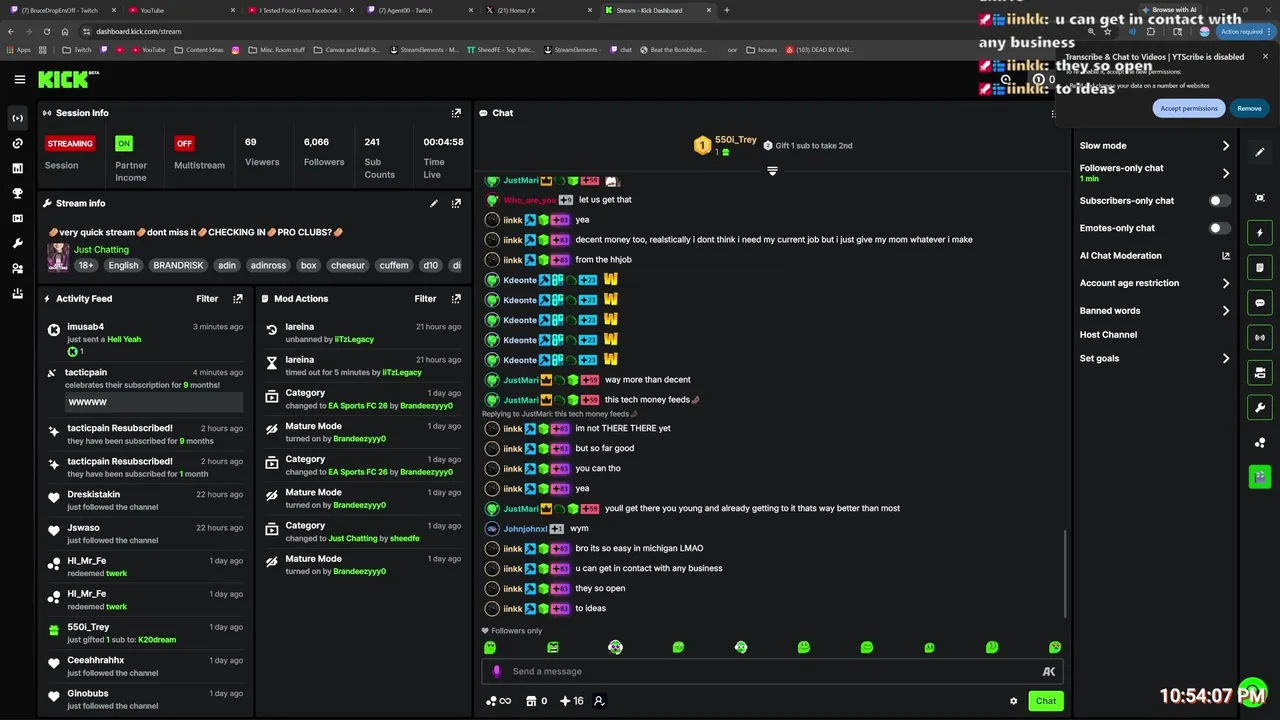Viewport: 1280px width, 720px height.
Task: Reload the page in browser toolbar
Action: pyautogui.click(x=47, y=31)
